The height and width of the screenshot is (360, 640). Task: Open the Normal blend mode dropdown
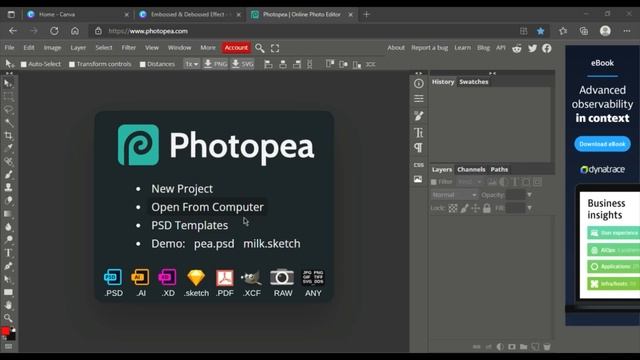(454, 195)
